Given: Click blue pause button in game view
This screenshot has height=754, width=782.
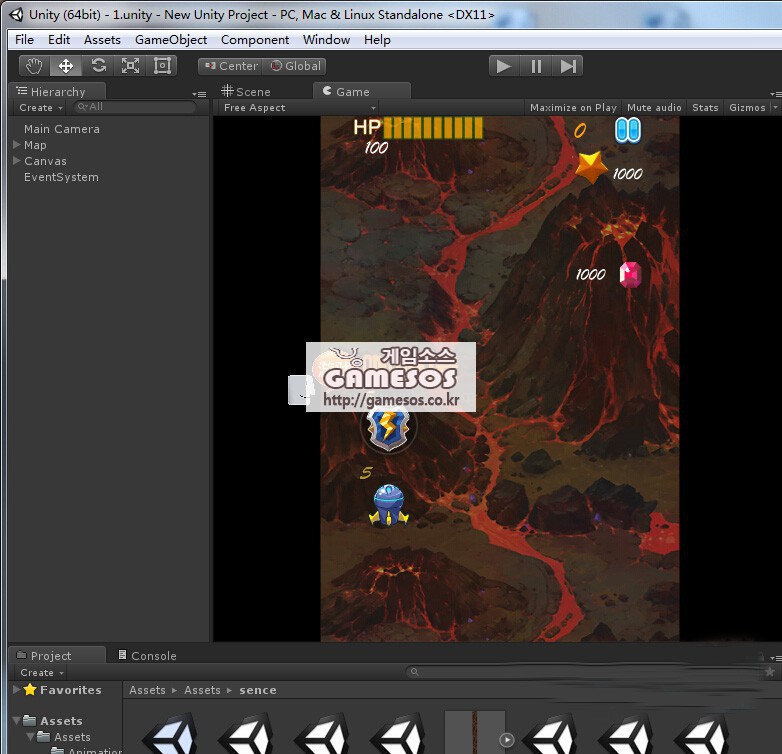Looking at the screenshot, I should [627, 131].
